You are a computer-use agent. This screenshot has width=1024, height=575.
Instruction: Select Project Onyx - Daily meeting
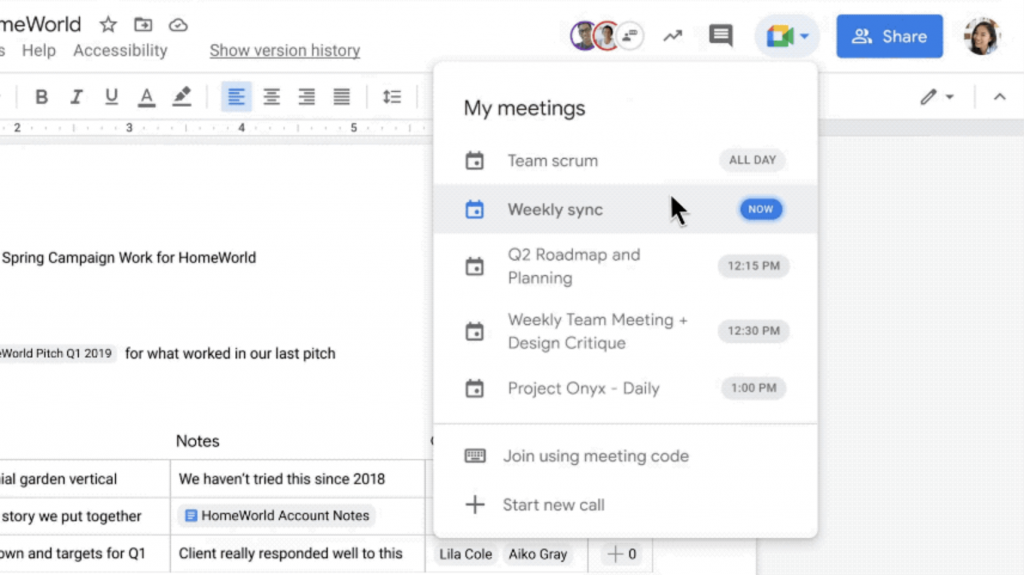point(625,388)
